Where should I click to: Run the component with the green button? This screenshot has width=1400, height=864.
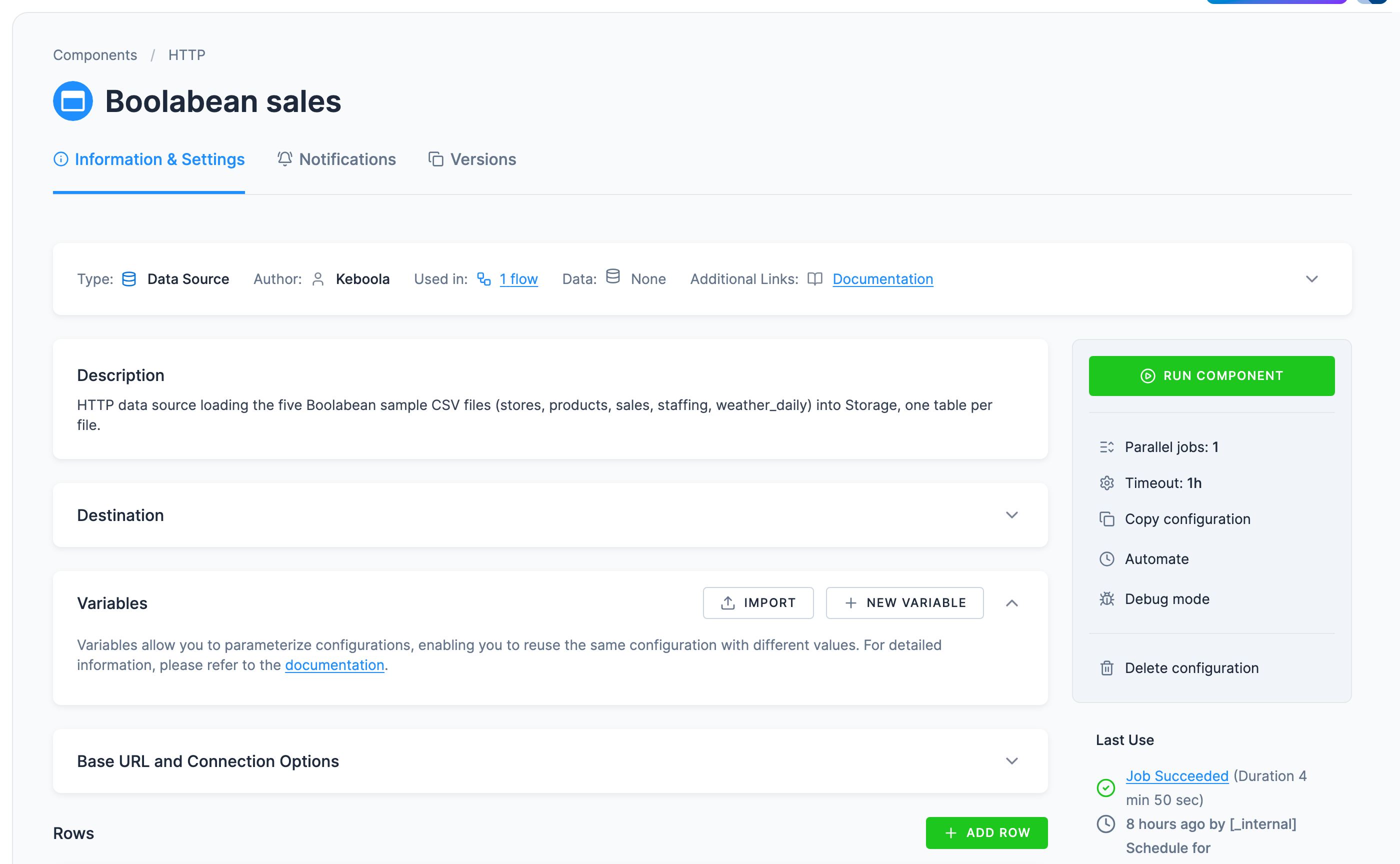pyautogui.click(x=1211, y=376)
